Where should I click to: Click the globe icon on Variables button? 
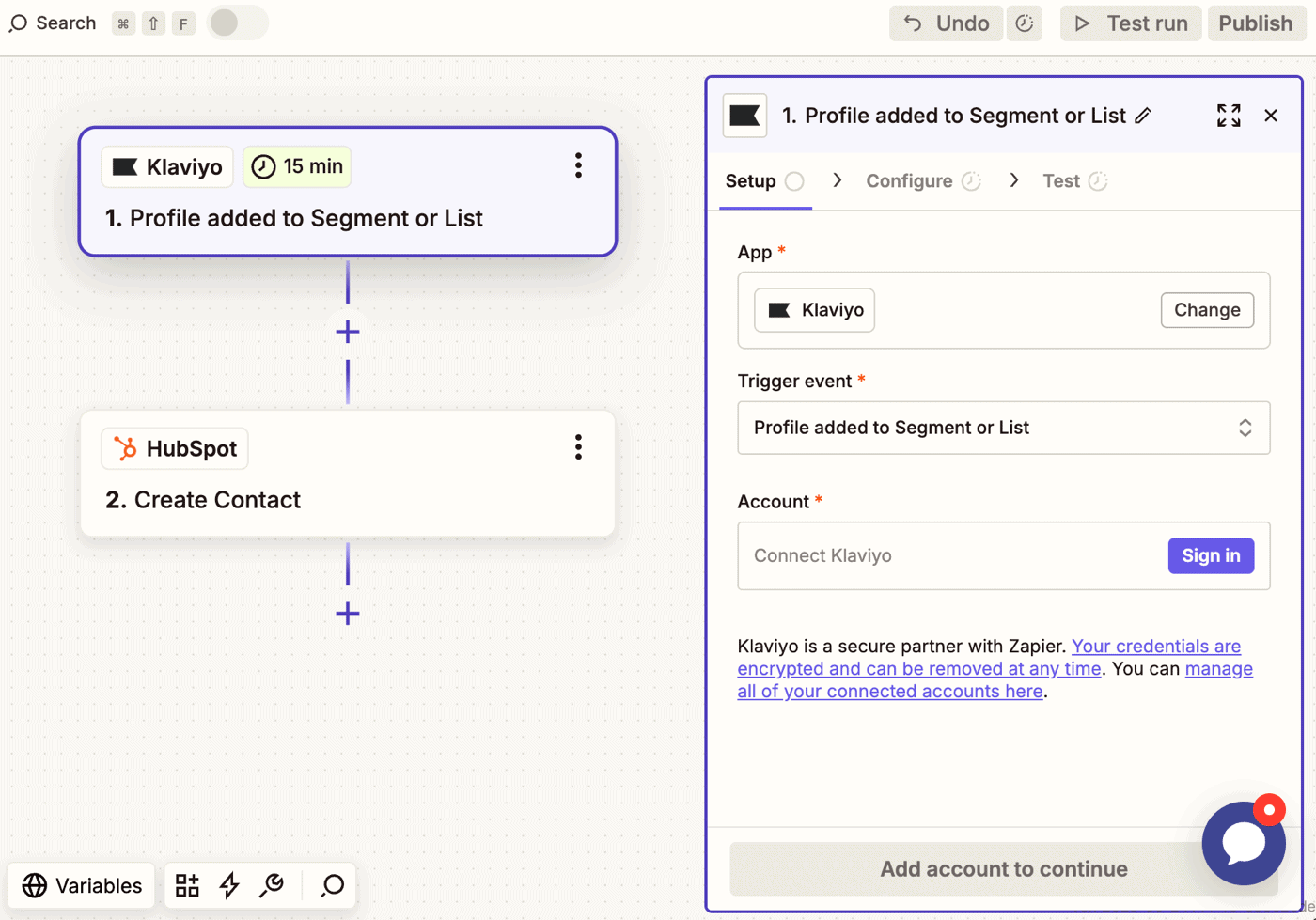pyautogui.click(x=35, y=886)
